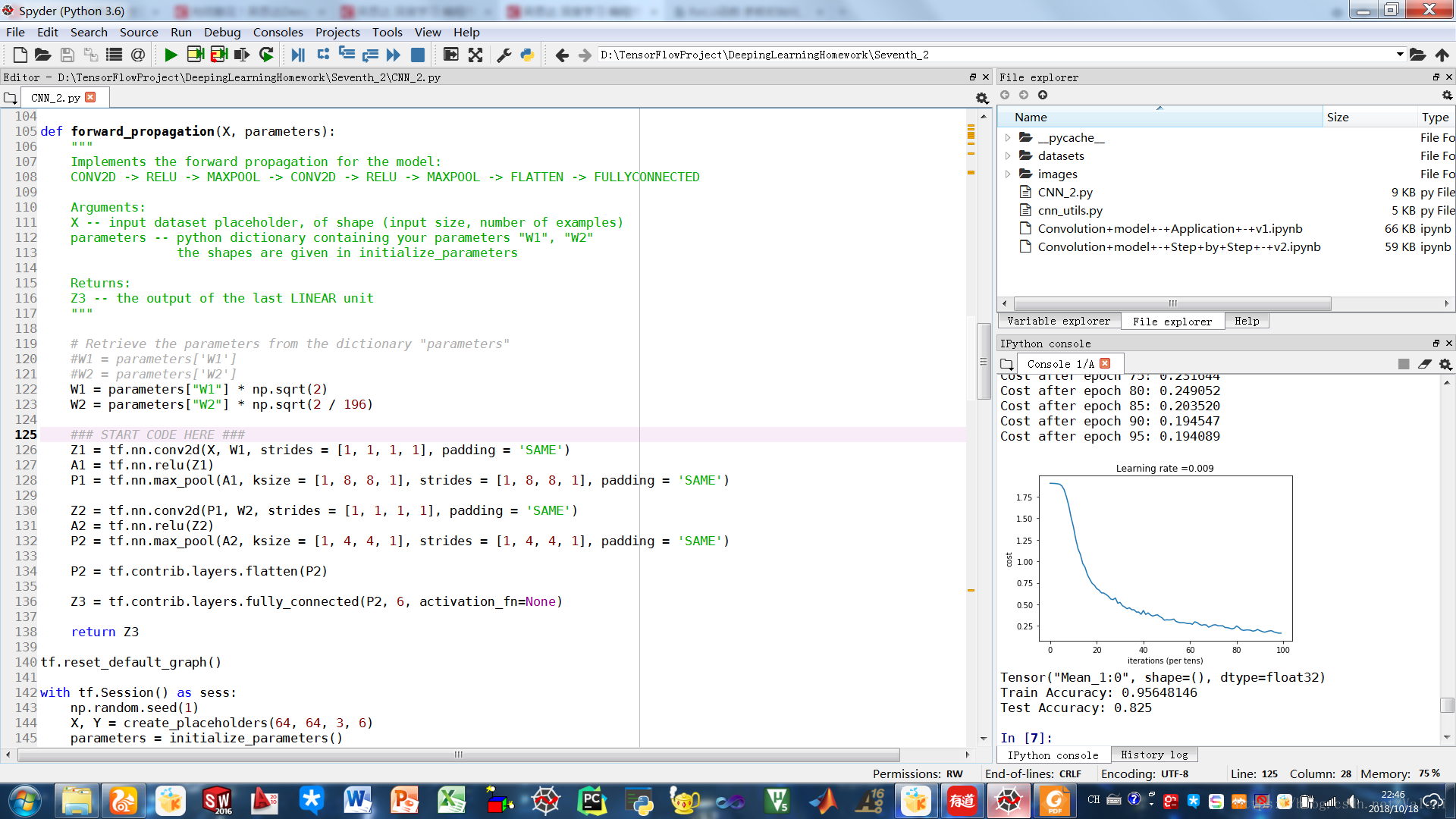Close the CNN_2.py editor tab
Screen dimensions: 1456x819
click(x=90, y=97)
